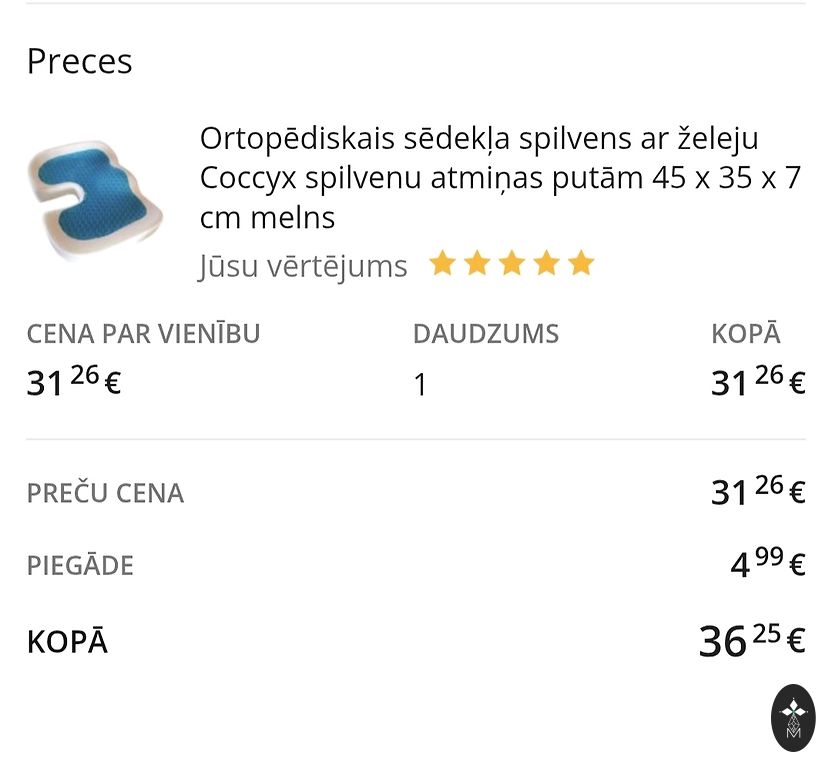
Task: Select the quantity value under DAUDZUMS
Action: 420,385
